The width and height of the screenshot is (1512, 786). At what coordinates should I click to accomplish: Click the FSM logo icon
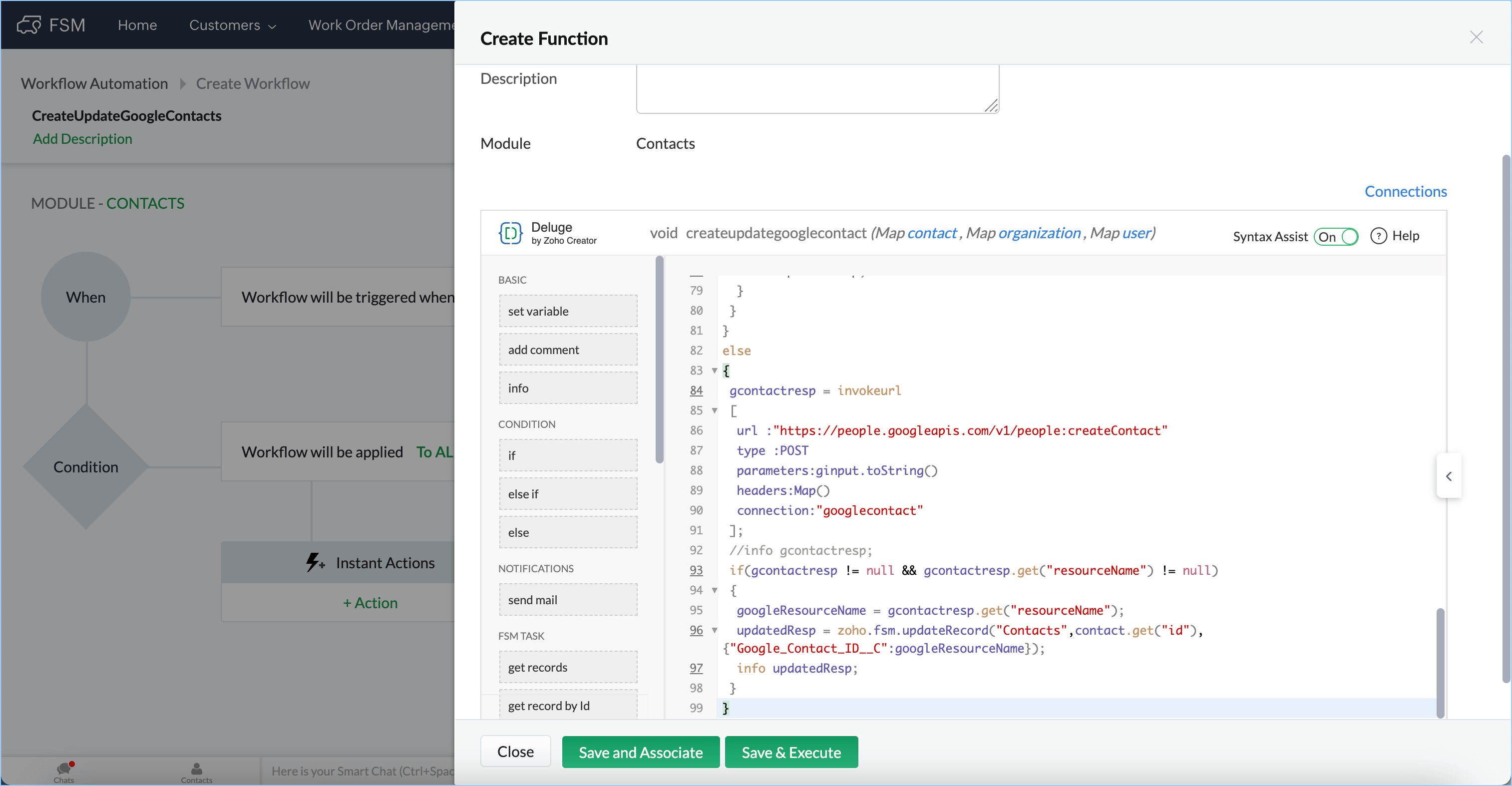[29, 24]
